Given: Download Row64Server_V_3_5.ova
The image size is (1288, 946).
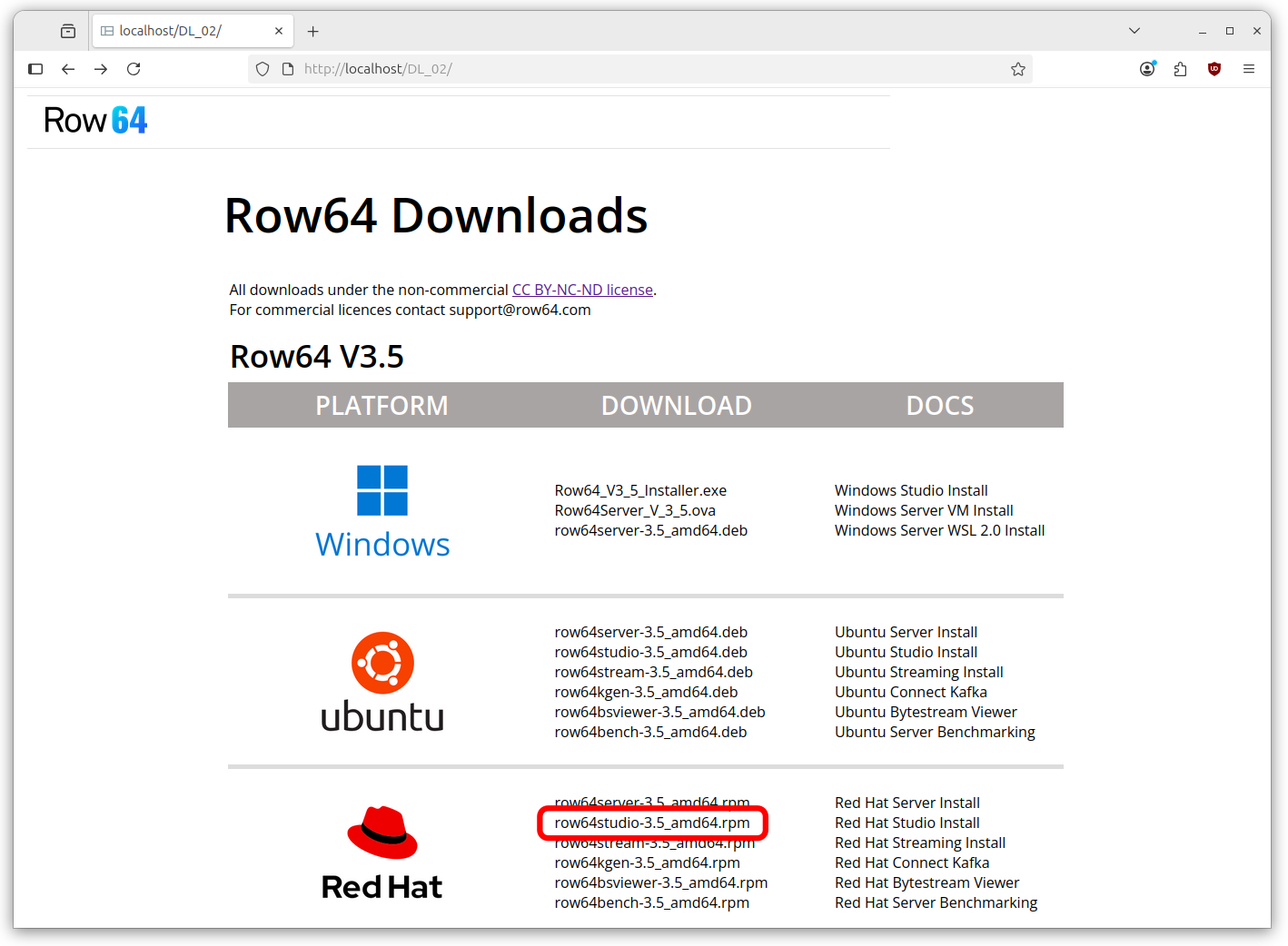Looking at the screenshot, I should pos(635,510).
